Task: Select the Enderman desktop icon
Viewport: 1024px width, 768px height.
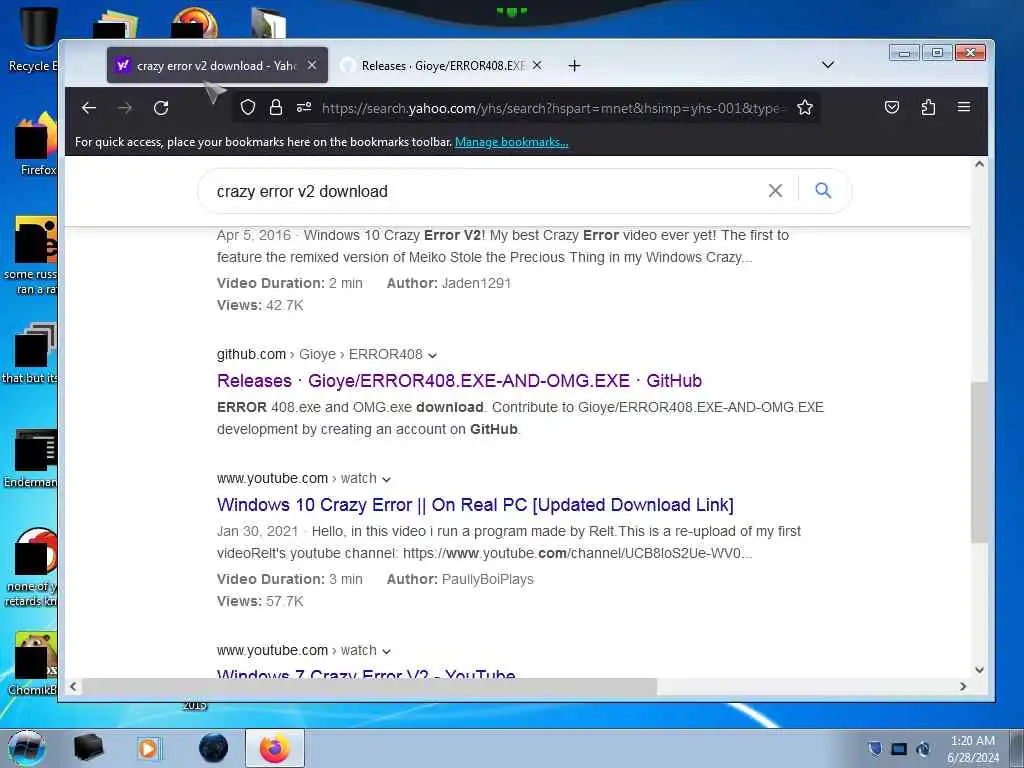Action: coord(31,458)
